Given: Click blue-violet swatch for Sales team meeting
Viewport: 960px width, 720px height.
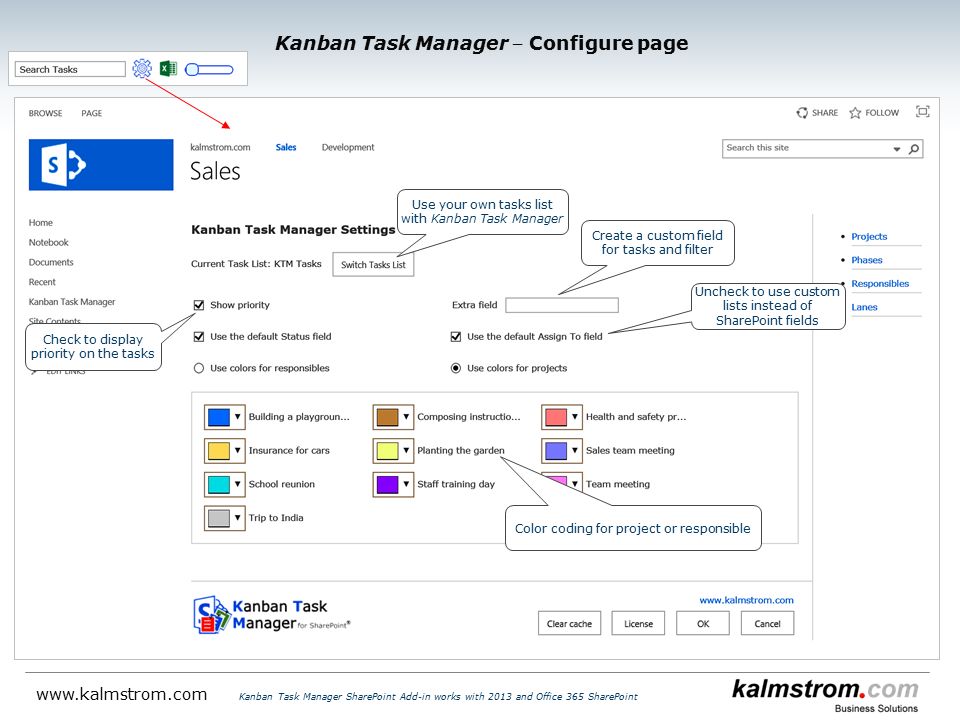Looking at the screenshot, I should click(x=556, y=451).
